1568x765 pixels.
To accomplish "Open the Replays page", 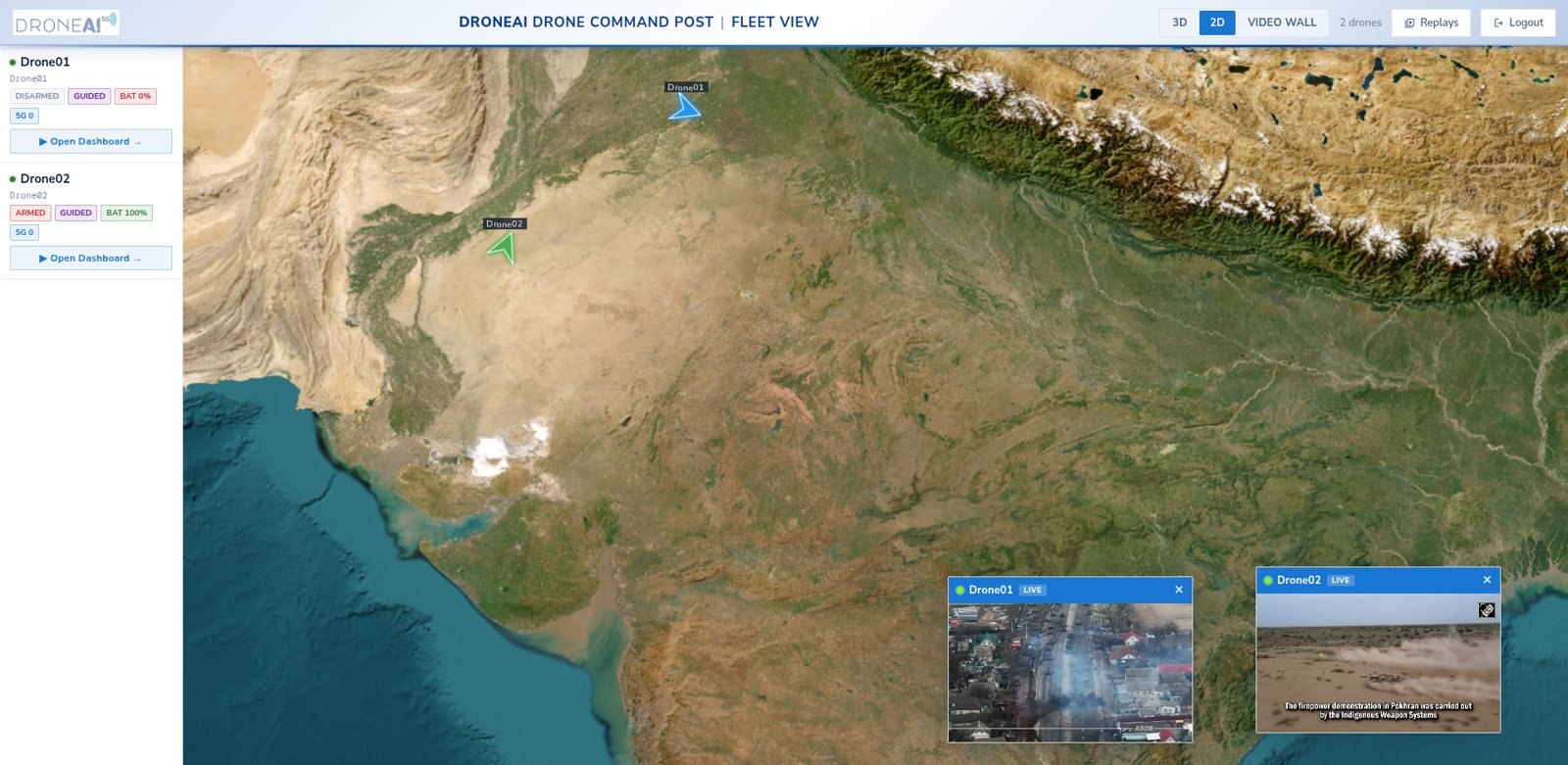I will point(1431,23).
